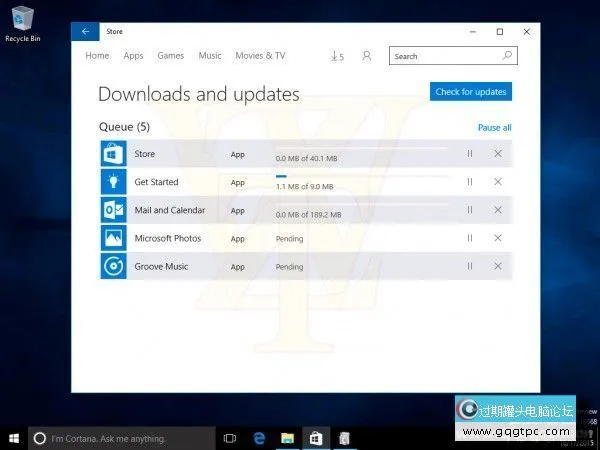The image size is (600, 450).
Task: Pause the Get Started download
Action: (x=469, y=182)
